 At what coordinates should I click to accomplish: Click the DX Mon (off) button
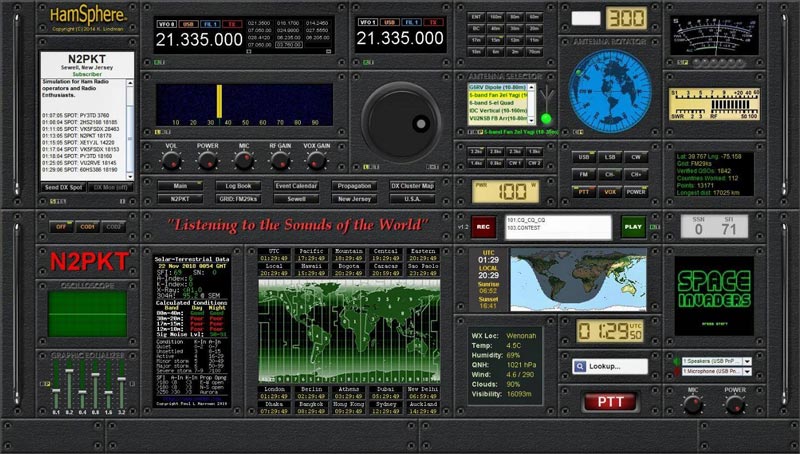(x=111, y=187)
